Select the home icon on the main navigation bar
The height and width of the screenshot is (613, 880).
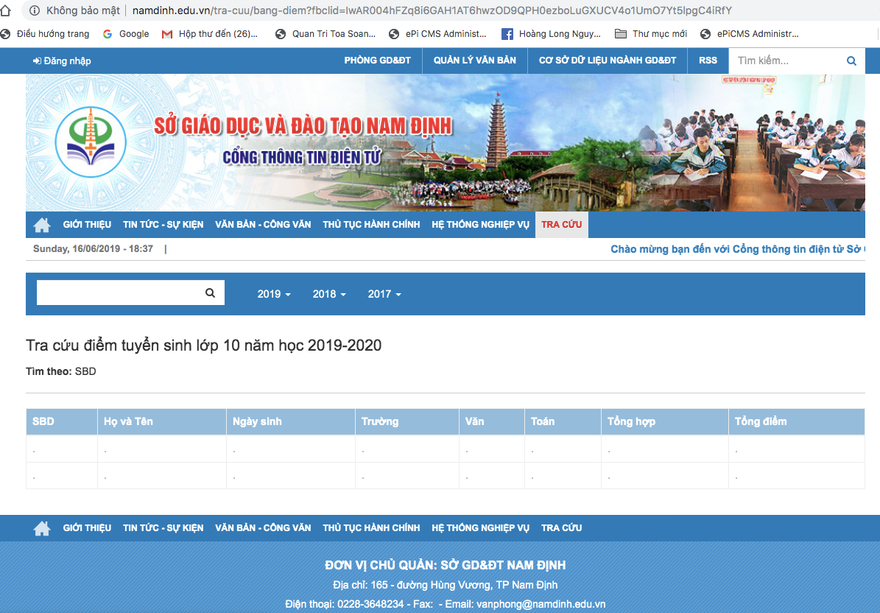[41, 224]
